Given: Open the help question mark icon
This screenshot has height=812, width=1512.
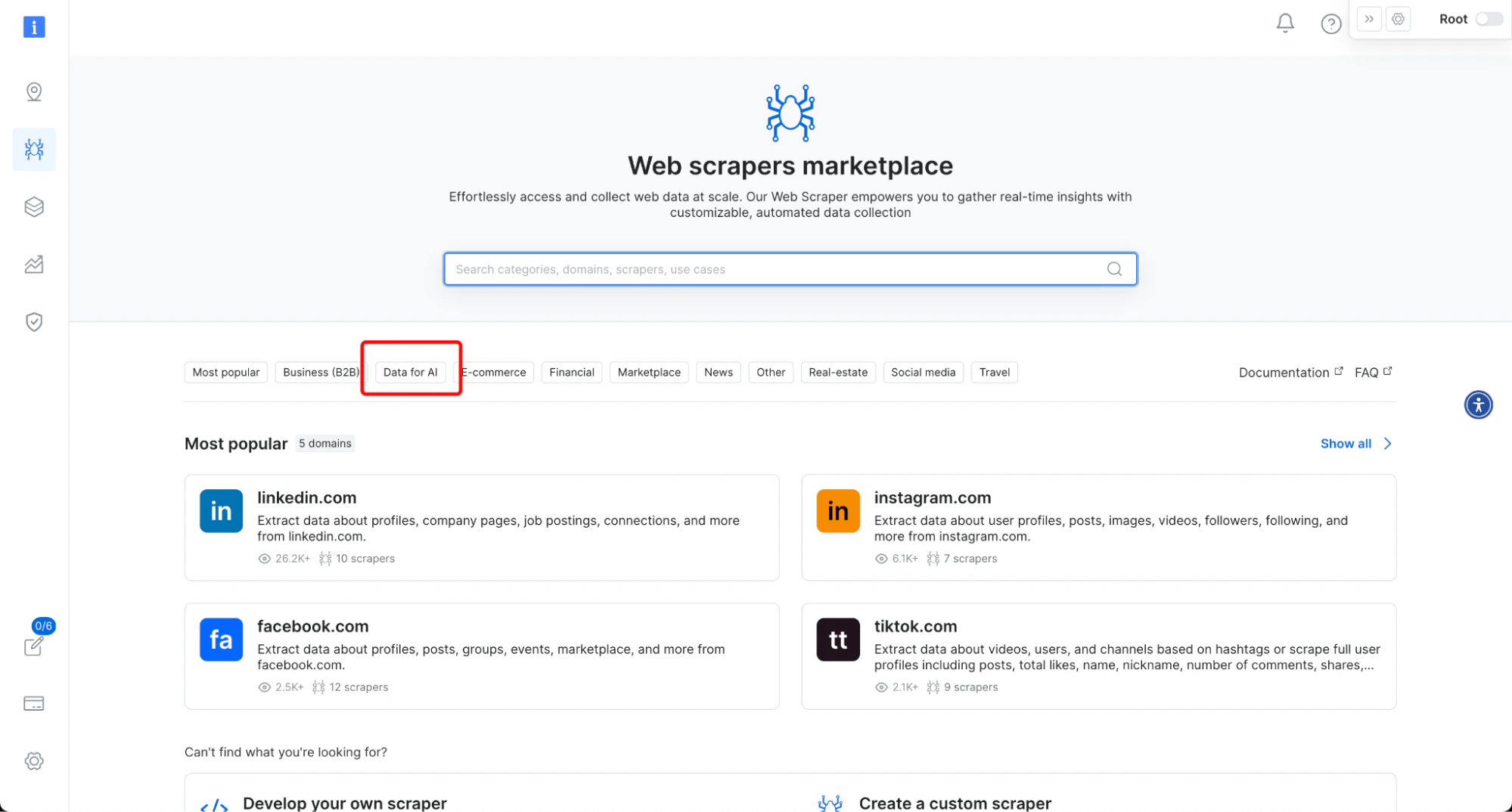Looking at the screenshot, I should [1330, 24].
